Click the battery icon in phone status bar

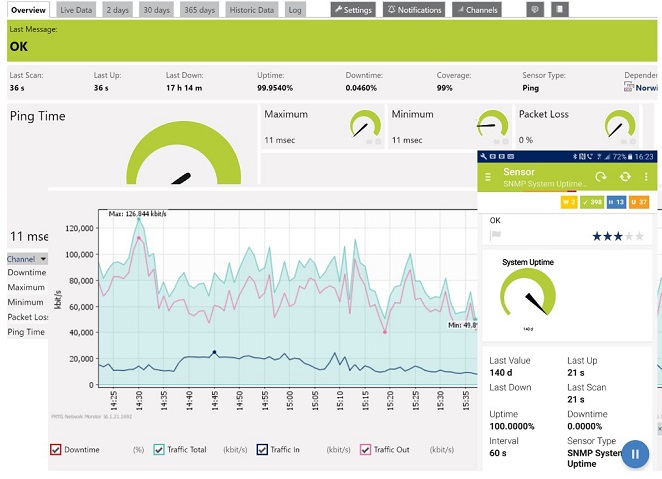tap(630, 157)
